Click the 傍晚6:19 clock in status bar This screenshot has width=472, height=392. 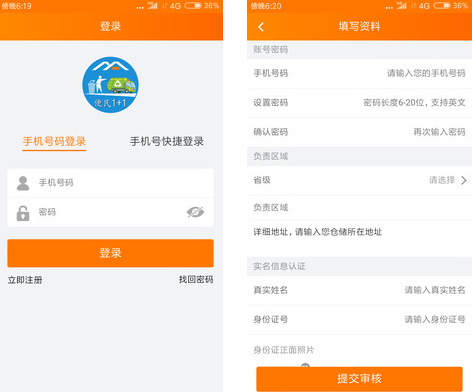click(x=17, y=6)
